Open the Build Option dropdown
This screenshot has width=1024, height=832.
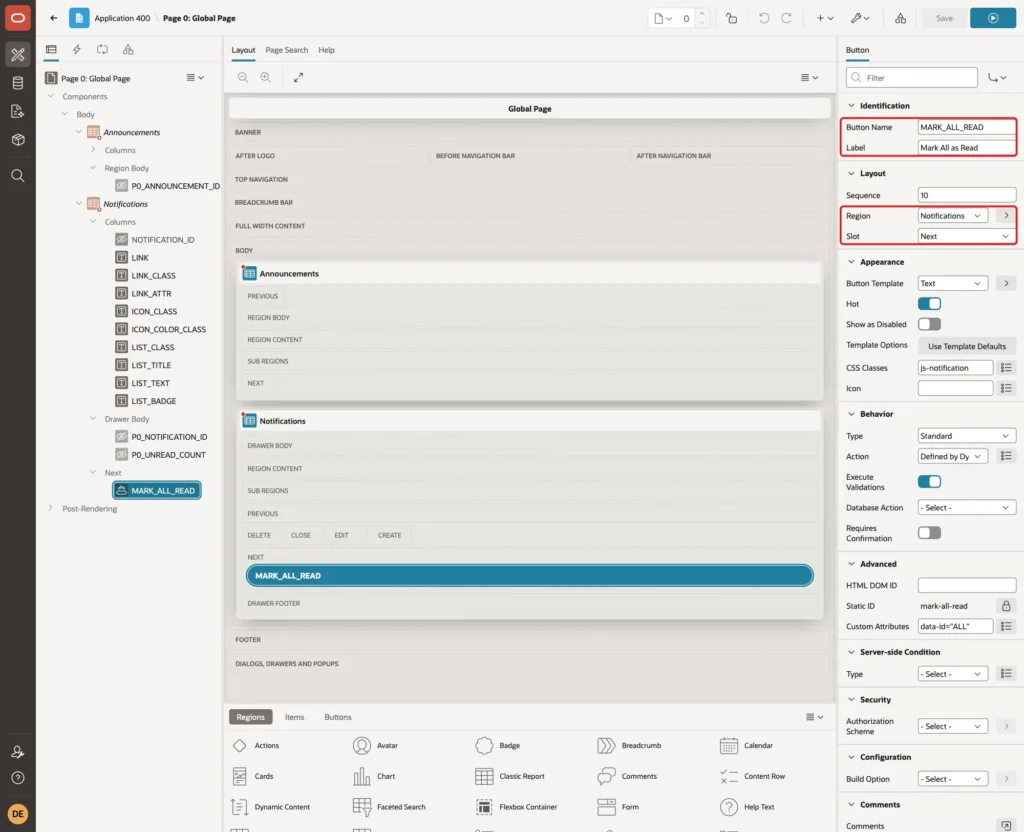click(x=952, y=779)
